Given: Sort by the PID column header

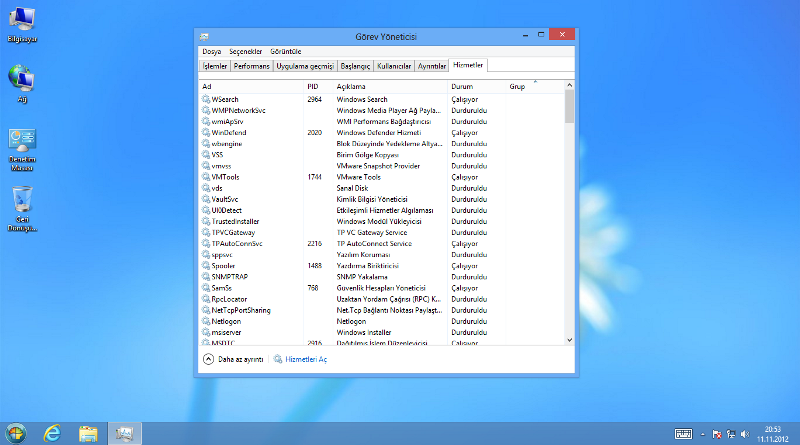Looking at the screenshot, I should 318,86.
